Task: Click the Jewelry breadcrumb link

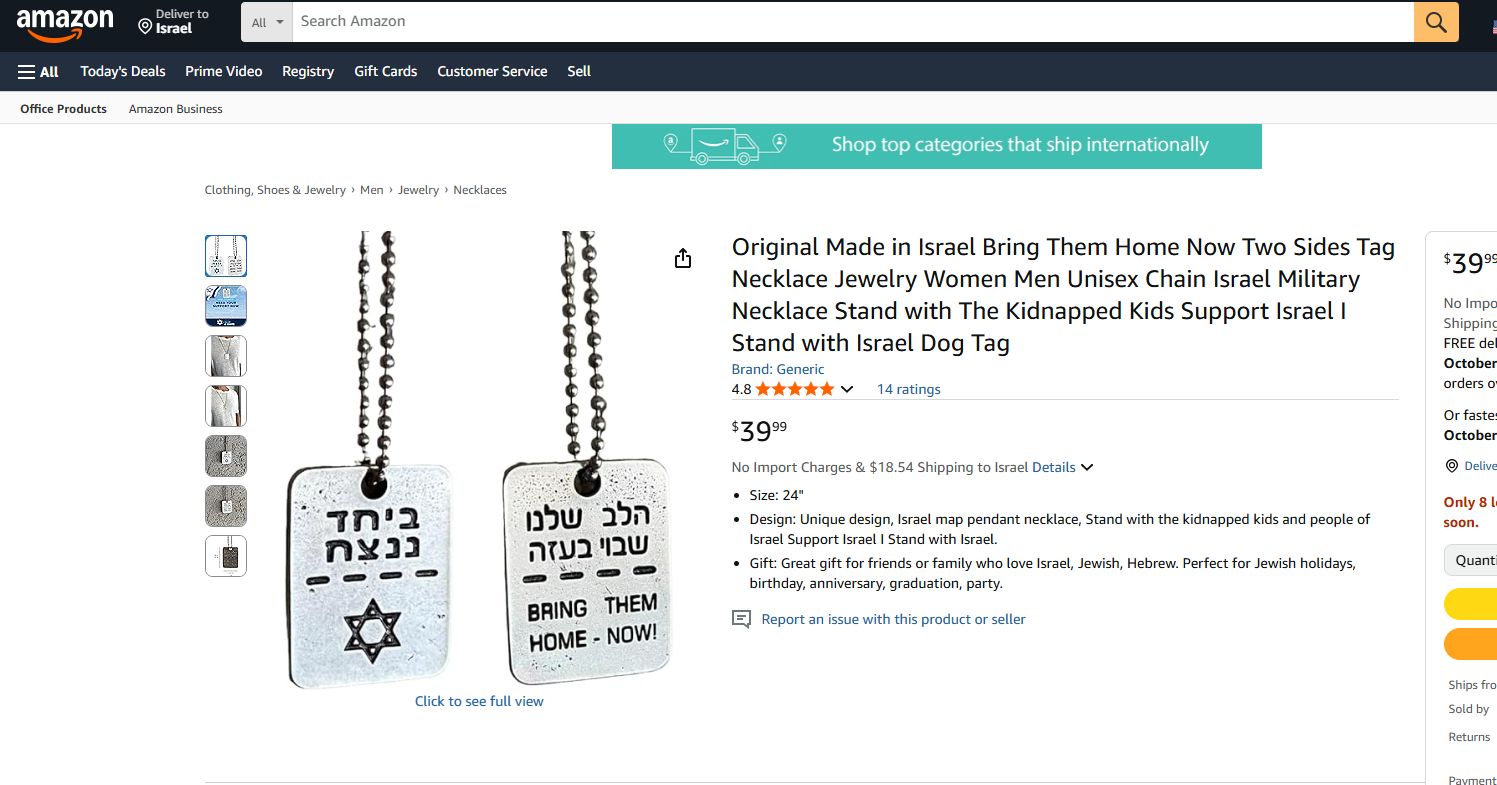Action: [418, 190]
